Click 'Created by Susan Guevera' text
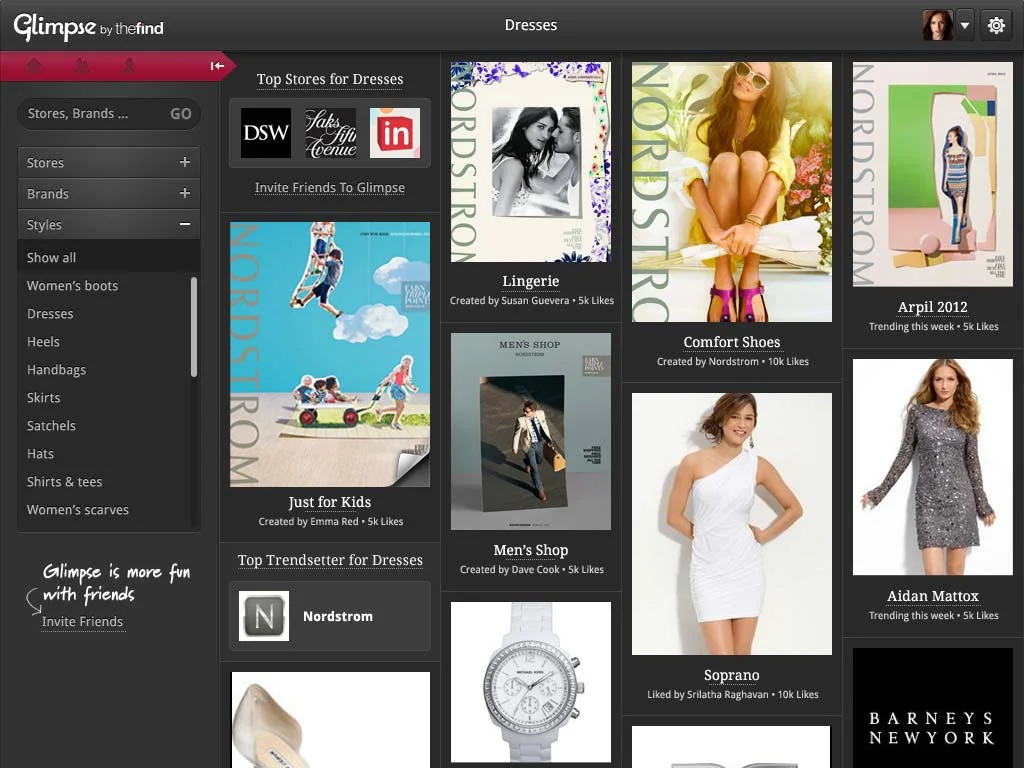The width and height of the screenshot is (1024, 768). [x=509, y=301]
